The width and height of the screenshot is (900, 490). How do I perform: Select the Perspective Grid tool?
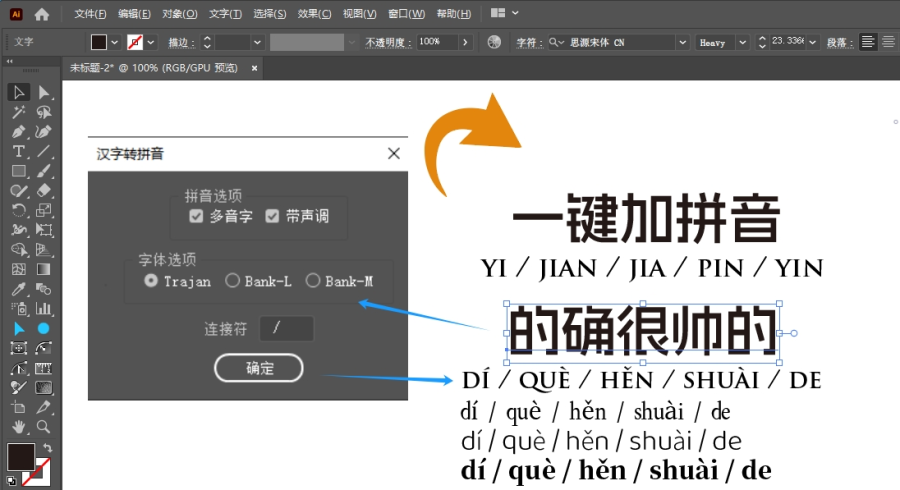click(44, 250)
